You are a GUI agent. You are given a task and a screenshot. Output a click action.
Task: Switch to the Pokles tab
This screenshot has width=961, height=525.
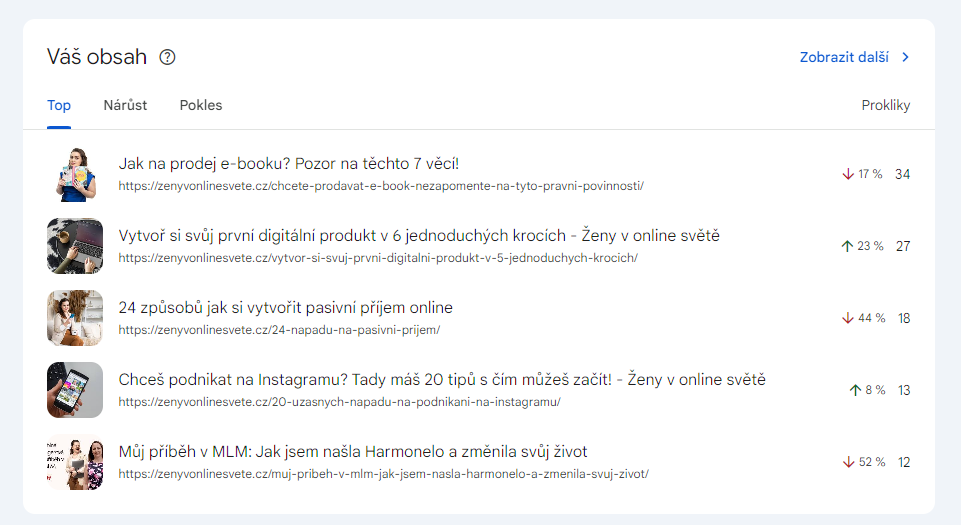[x=201, y=105]
